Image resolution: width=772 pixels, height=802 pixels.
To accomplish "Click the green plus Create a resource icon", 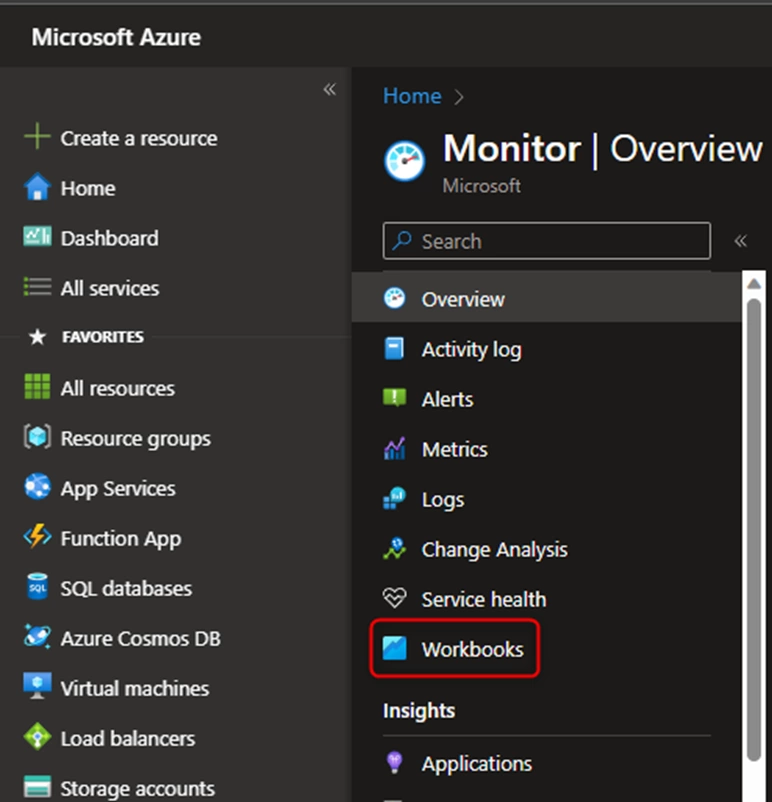I will (37, 137).
